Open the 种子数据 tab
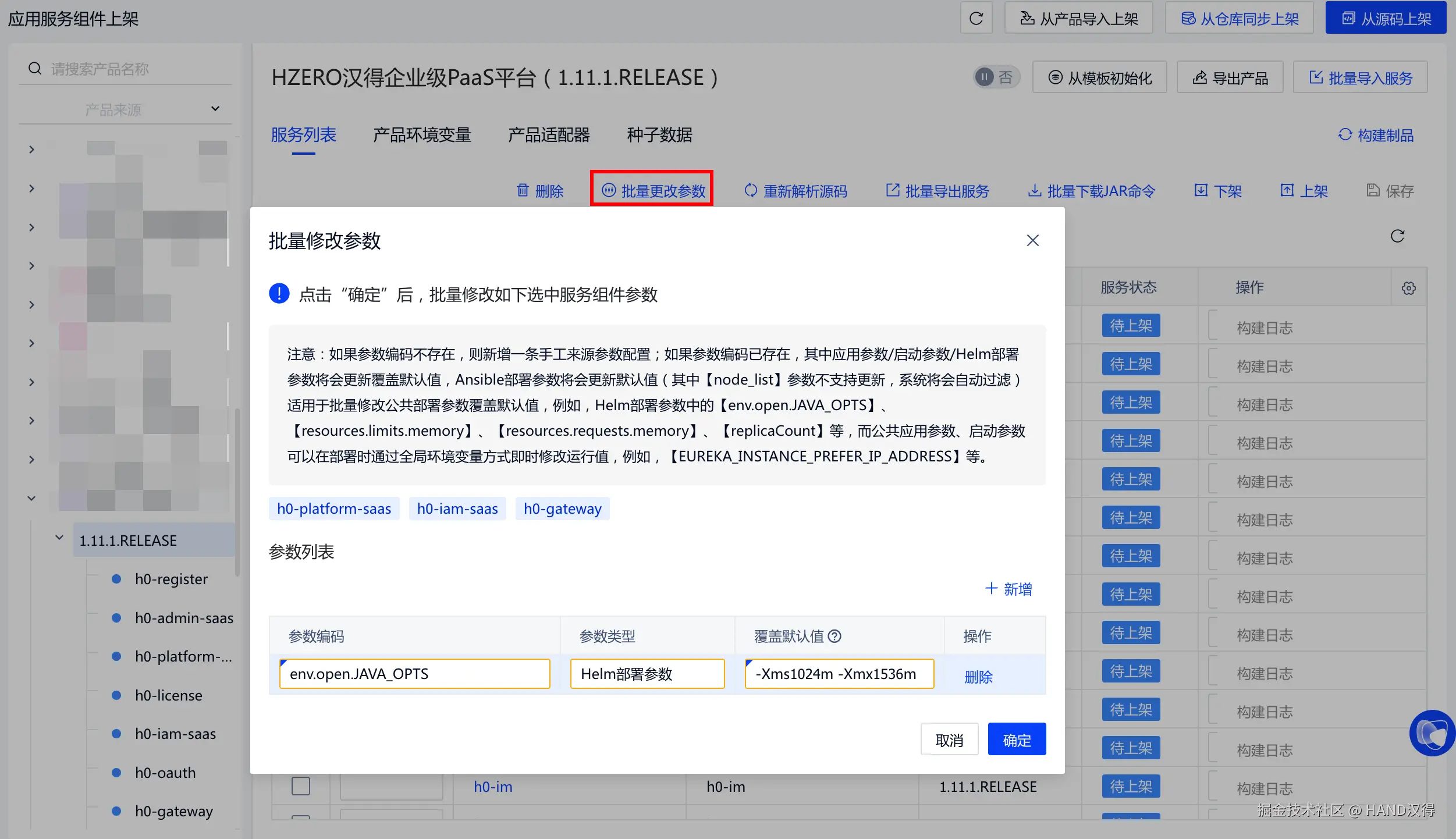Viewport: 1456px width, 839px height. (x=659, y=135)
